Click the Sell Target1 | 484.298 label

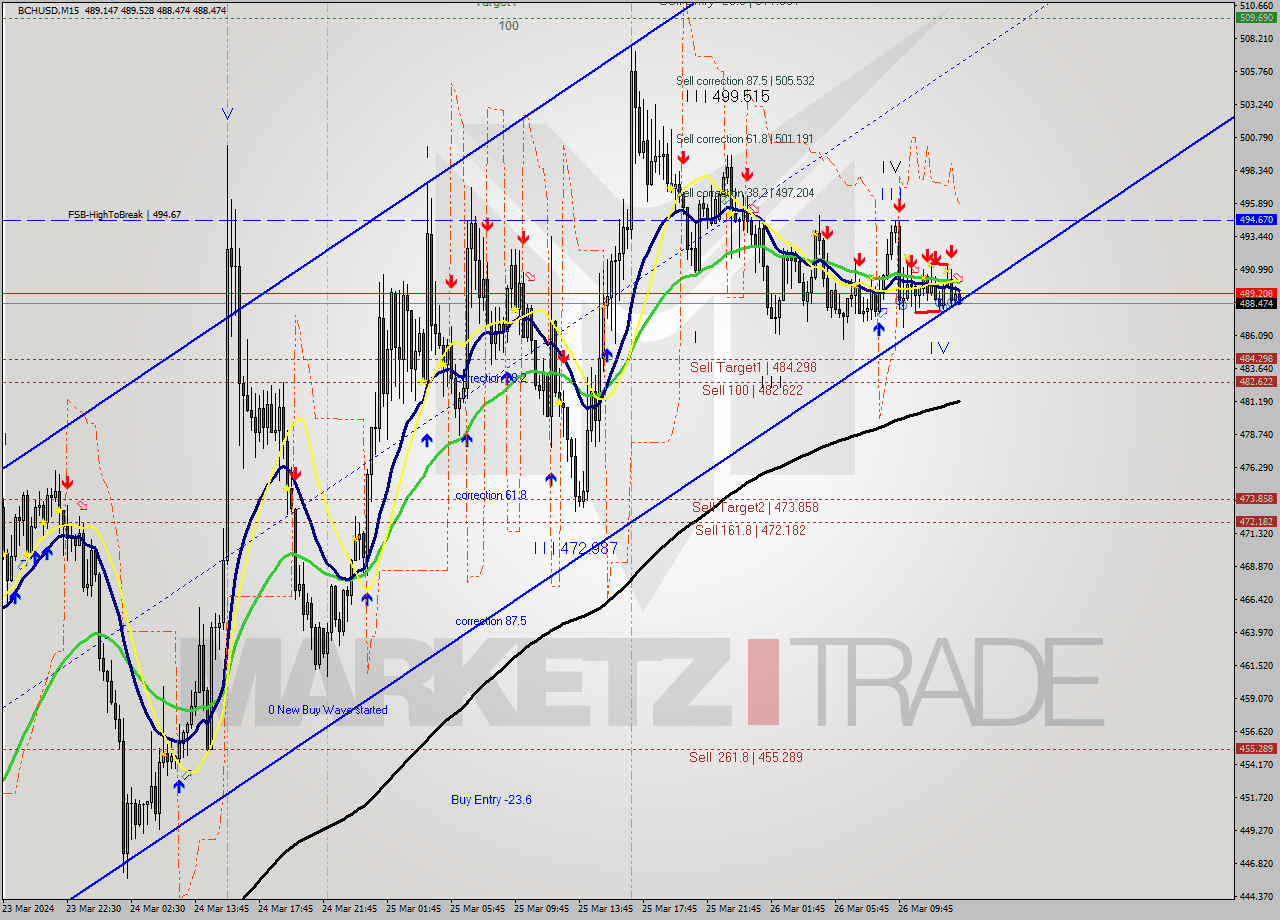coord(753,367)
